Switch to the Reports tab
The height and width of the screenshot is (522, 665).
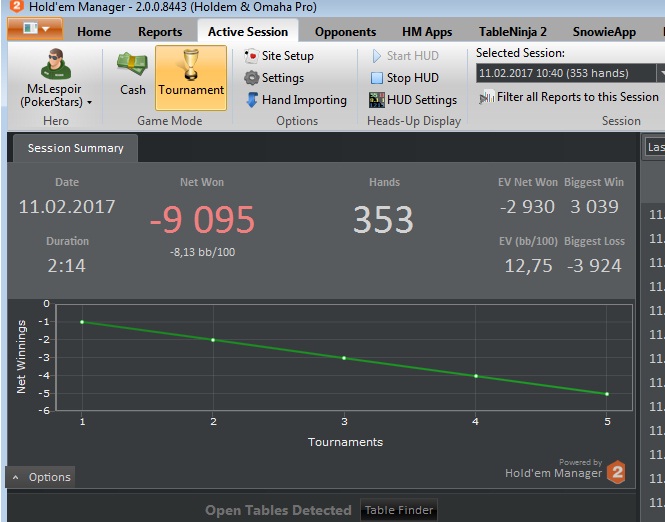point(160,32)
